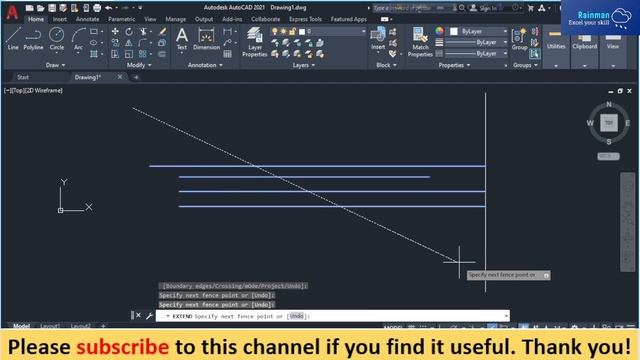Open the Annotate ribbon tab

coord(87,19)
